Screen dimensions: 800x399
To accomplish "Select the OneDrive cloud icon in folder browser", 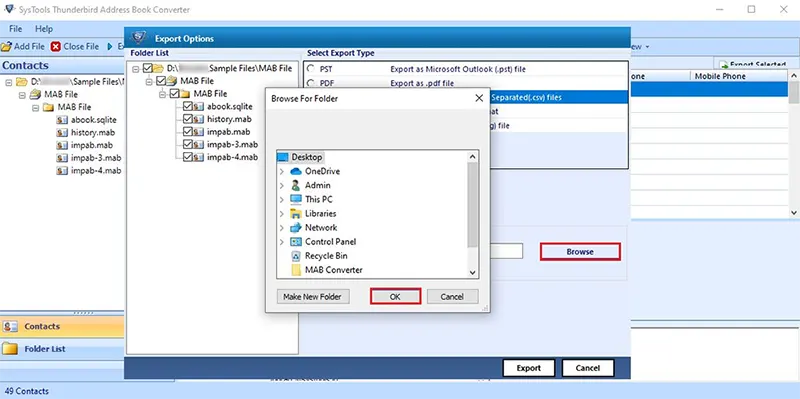I will (x=296, y=171).
